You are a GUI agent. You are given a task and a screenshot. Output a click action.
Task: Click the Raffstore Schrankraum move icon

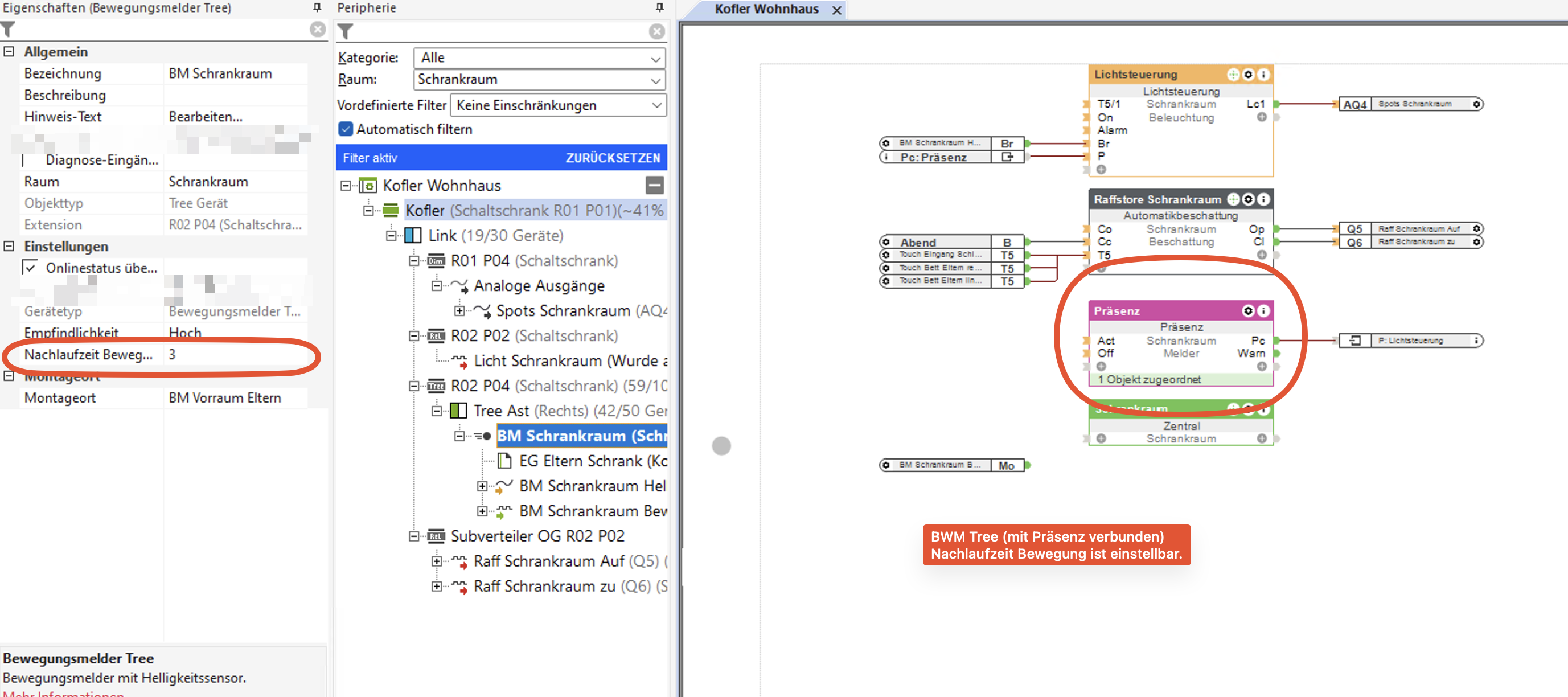pos(1233,199)
